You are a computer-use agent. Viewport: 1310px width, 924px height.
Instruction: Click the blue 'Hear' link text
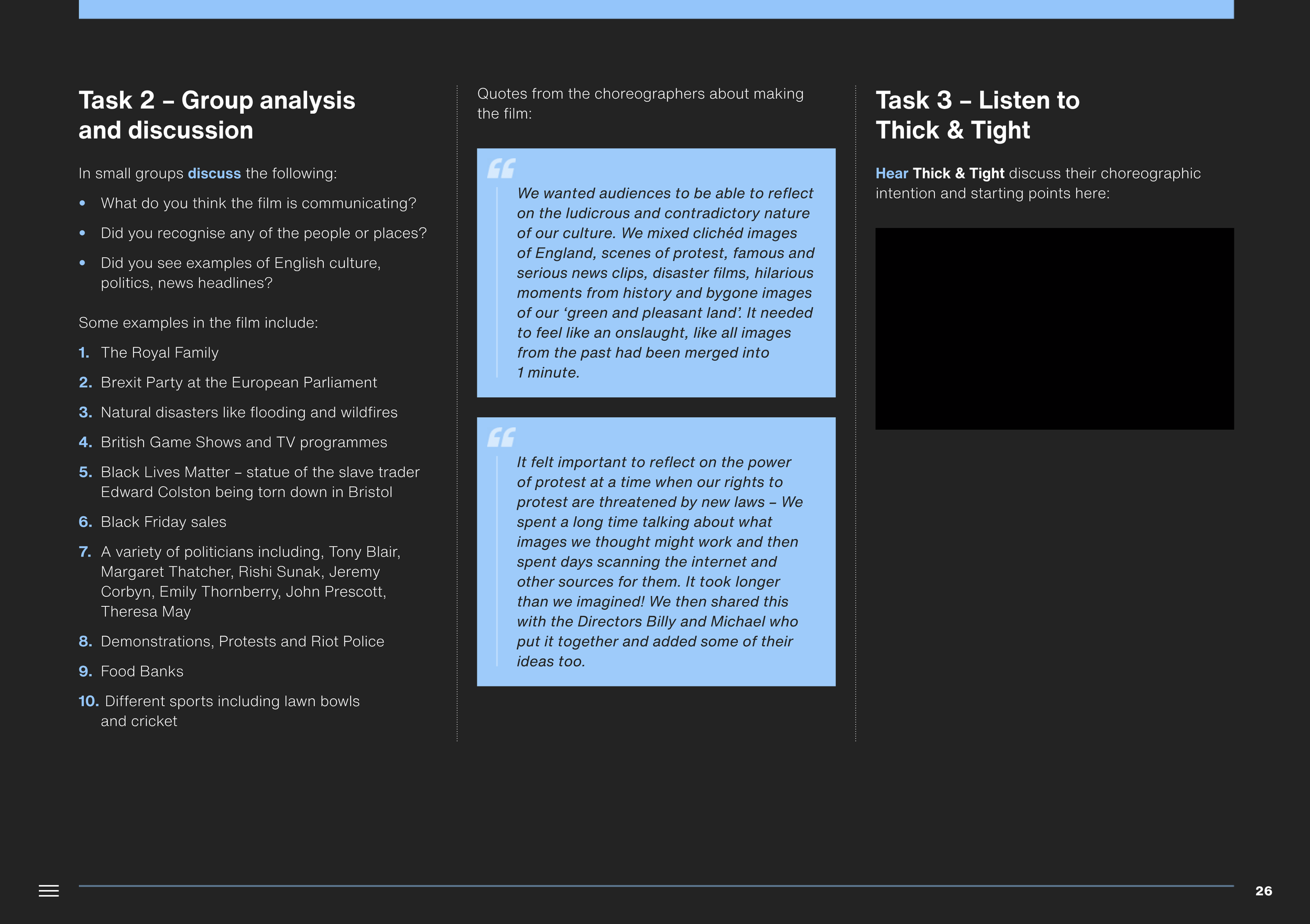(x=892, y=173)
